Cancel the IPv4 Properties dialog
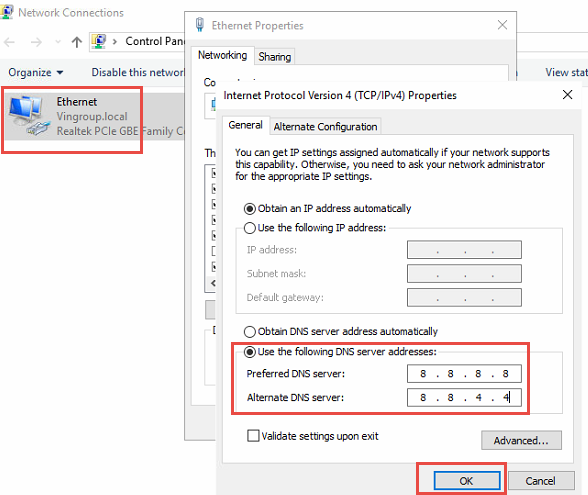 coord(540,480)
